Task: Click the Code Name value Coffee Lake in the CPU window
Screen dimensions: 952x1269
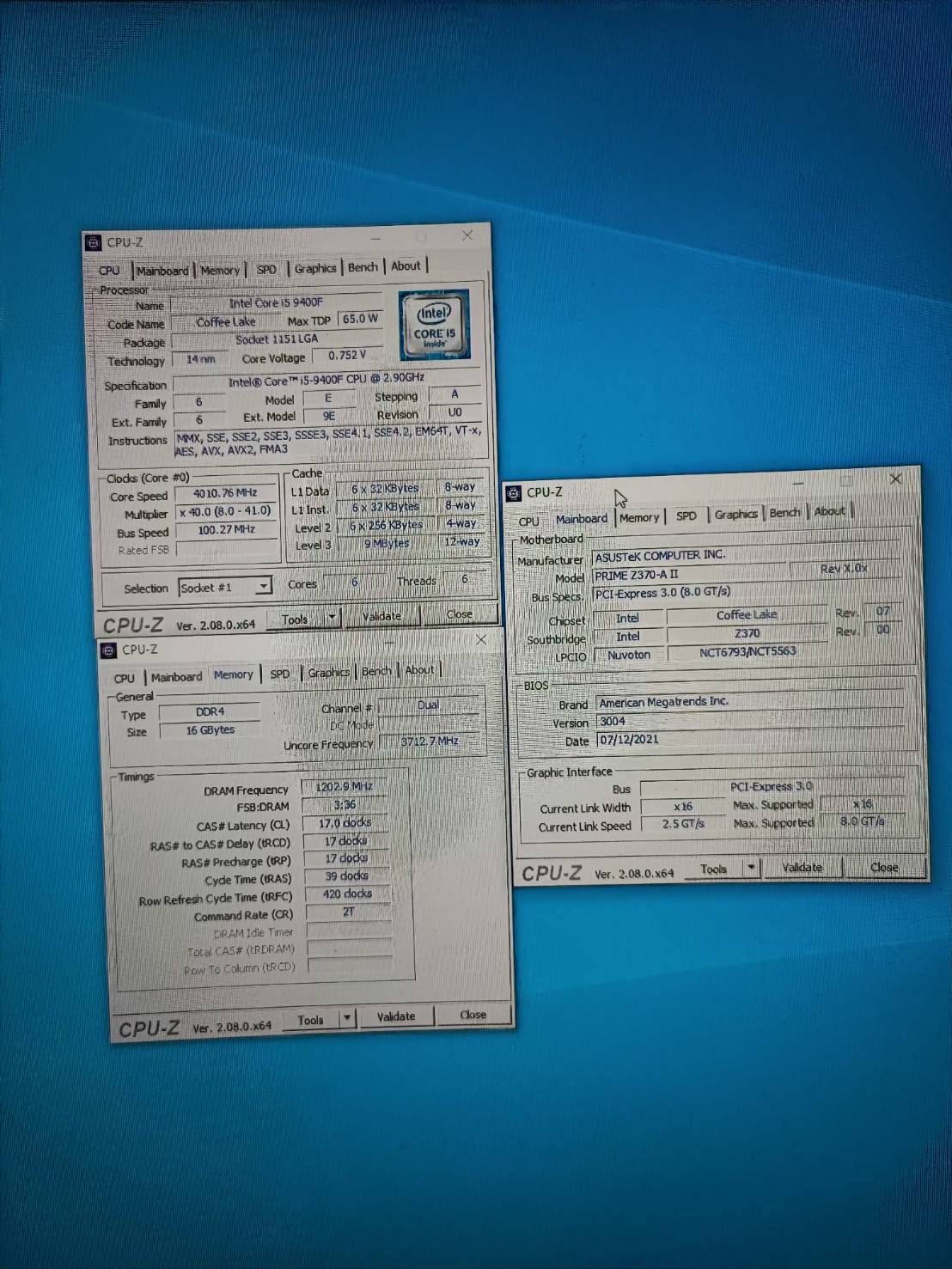Action: coord(225,322)
